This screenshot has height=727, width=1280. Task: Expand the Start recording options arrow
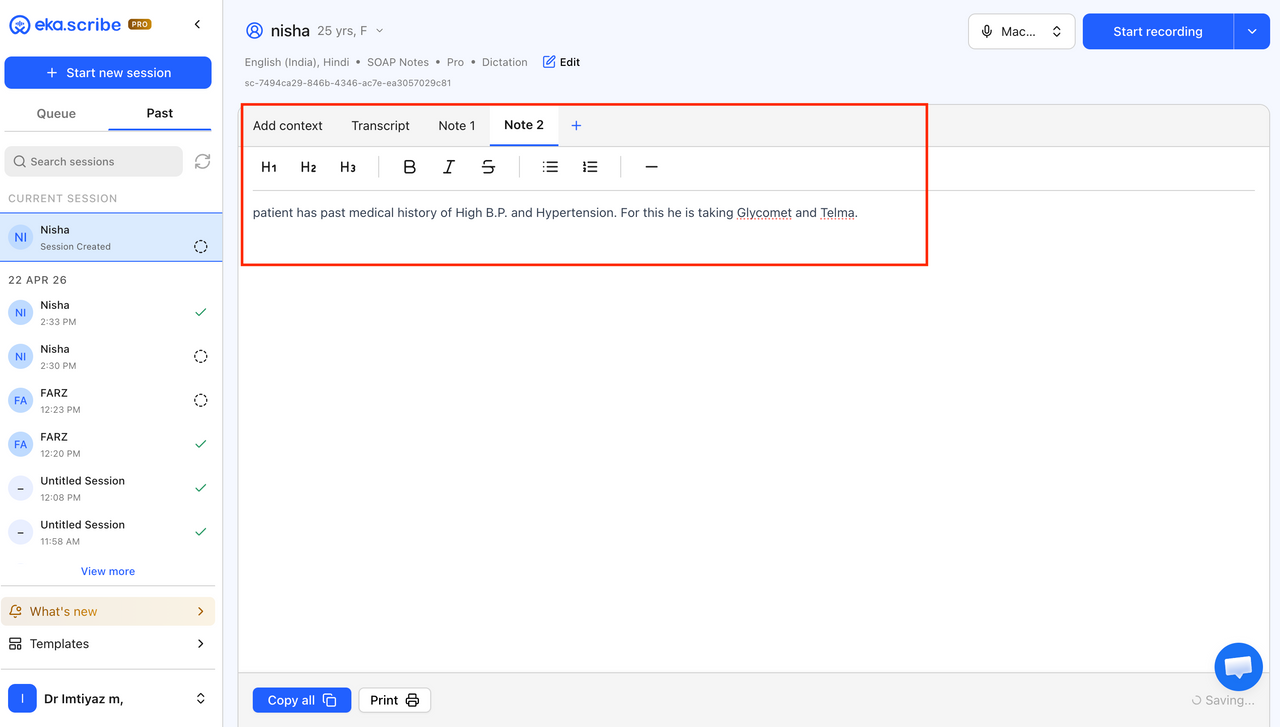[1252, 32]
